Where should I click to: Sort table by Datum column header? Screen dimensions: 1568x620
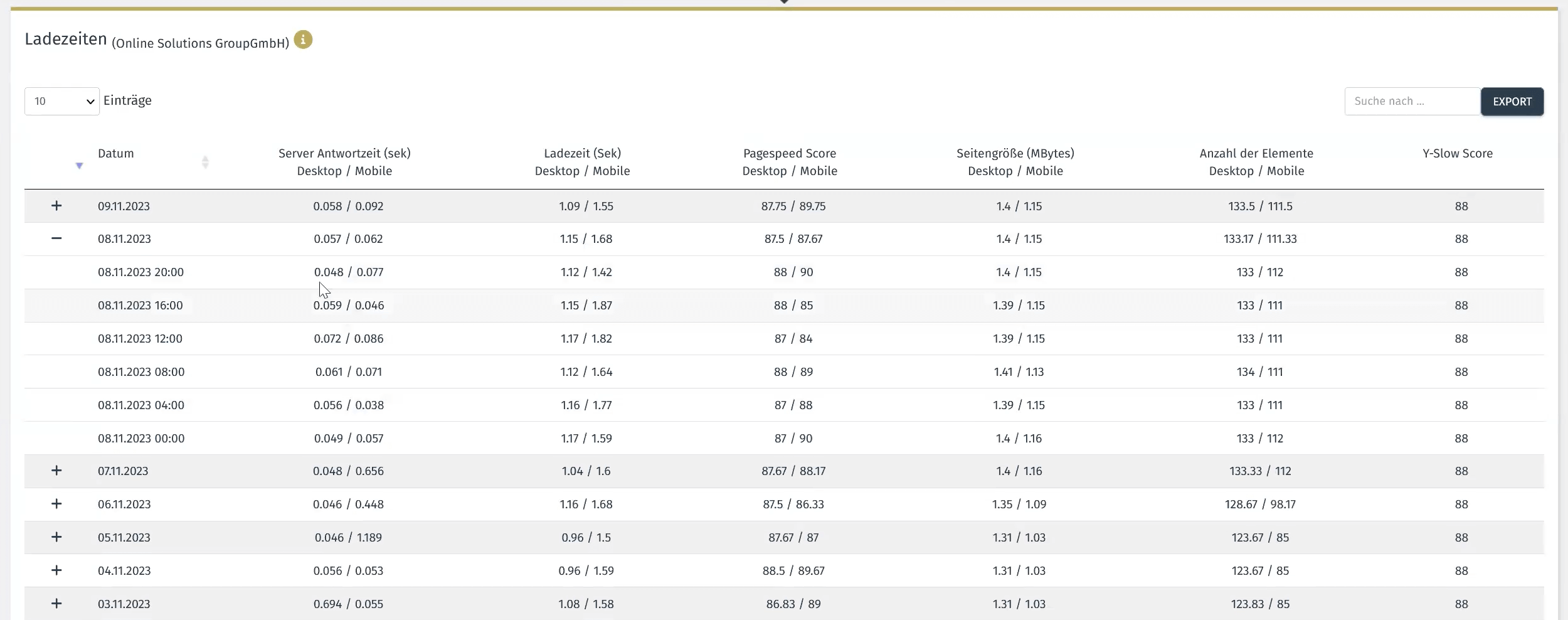click(x=116, y=154)
